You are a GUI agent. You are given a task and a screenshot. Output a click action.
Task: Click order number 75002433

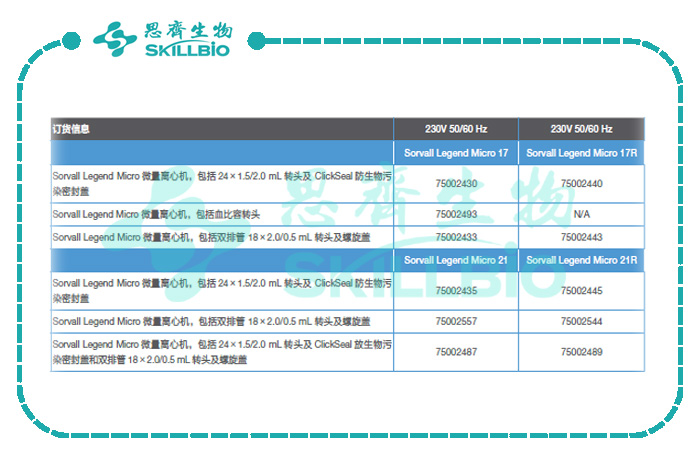[456, 237]
